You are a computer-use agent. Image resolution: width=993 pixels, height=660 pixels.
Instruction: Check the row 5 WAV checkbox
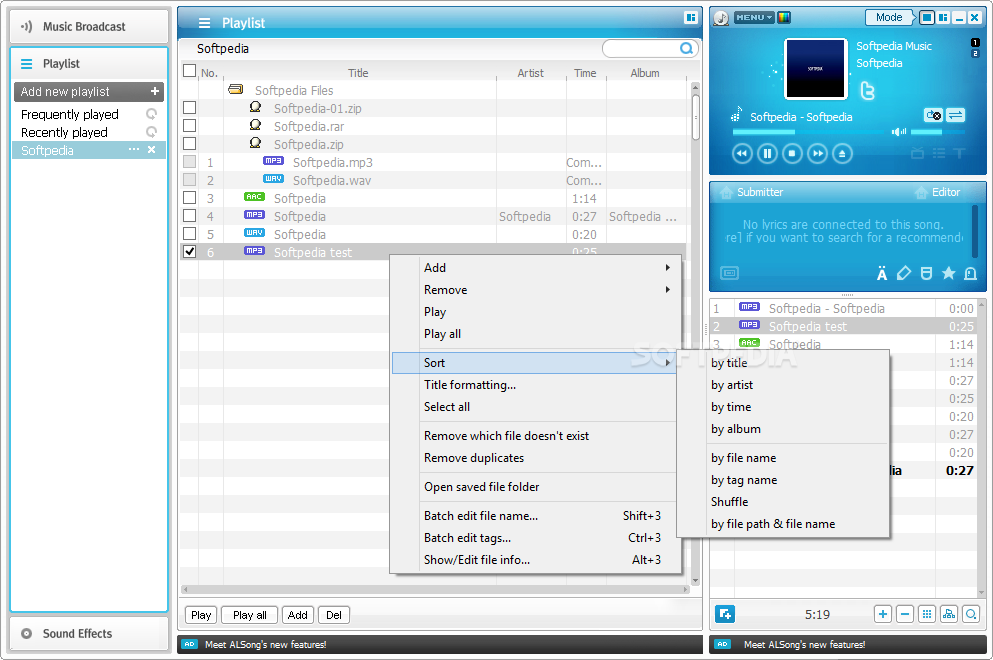pyautogui.click(x=189, y=234)
